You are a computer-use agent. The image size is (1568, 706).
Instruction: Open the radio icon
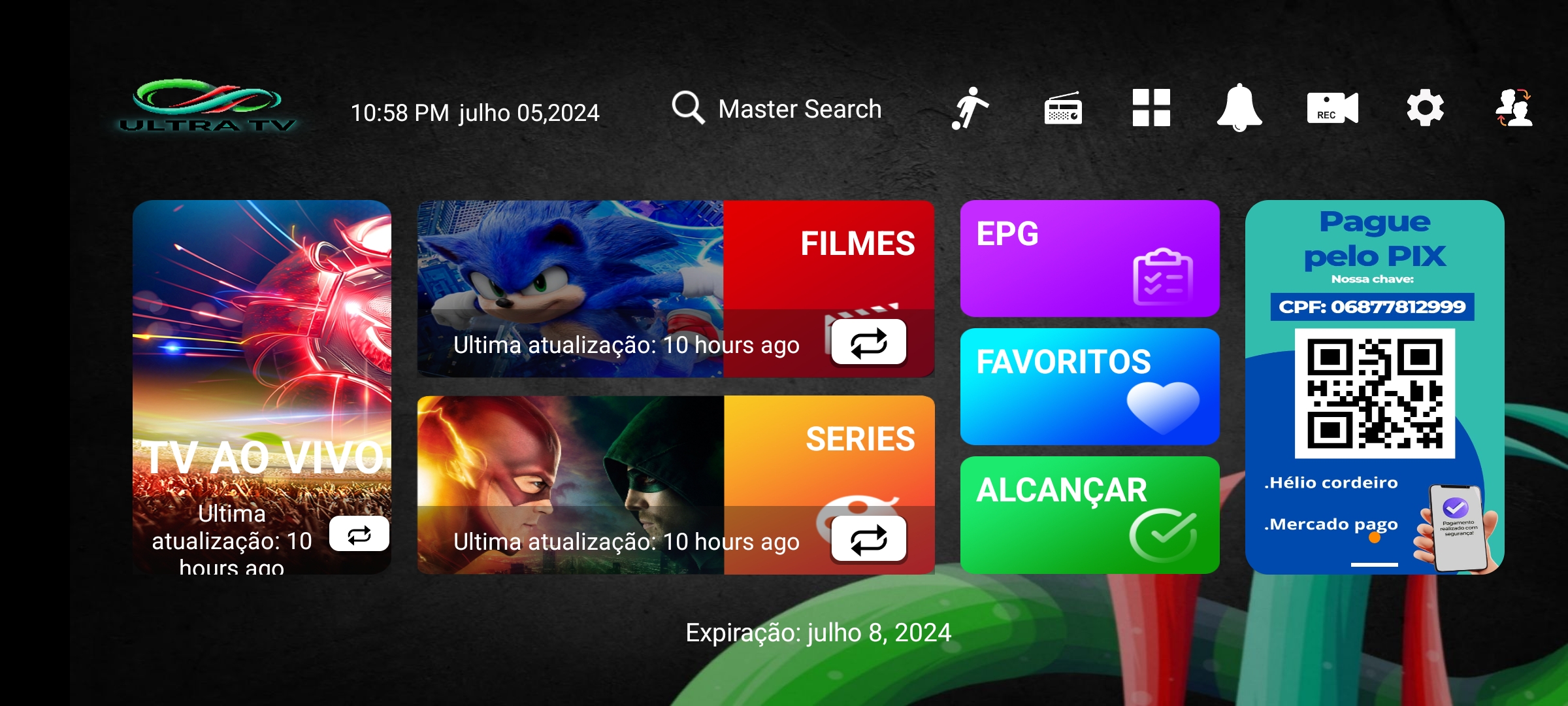[1063, 108]
